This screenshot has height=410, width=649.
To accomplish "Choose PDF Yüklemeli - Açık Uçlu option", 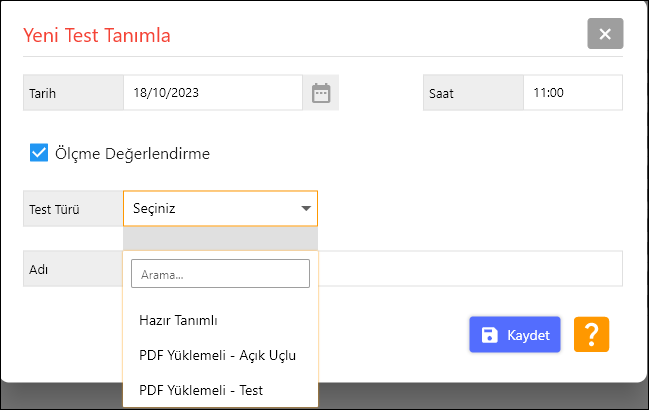I will point(218,355).
